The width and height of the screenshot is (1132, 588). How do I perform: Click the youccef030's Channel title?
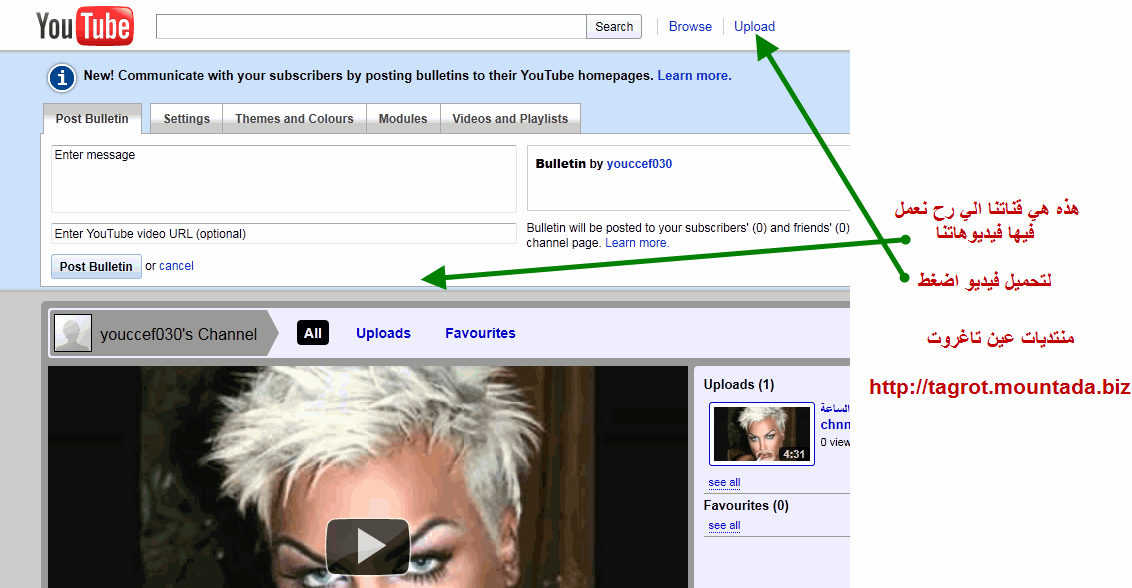178,334
